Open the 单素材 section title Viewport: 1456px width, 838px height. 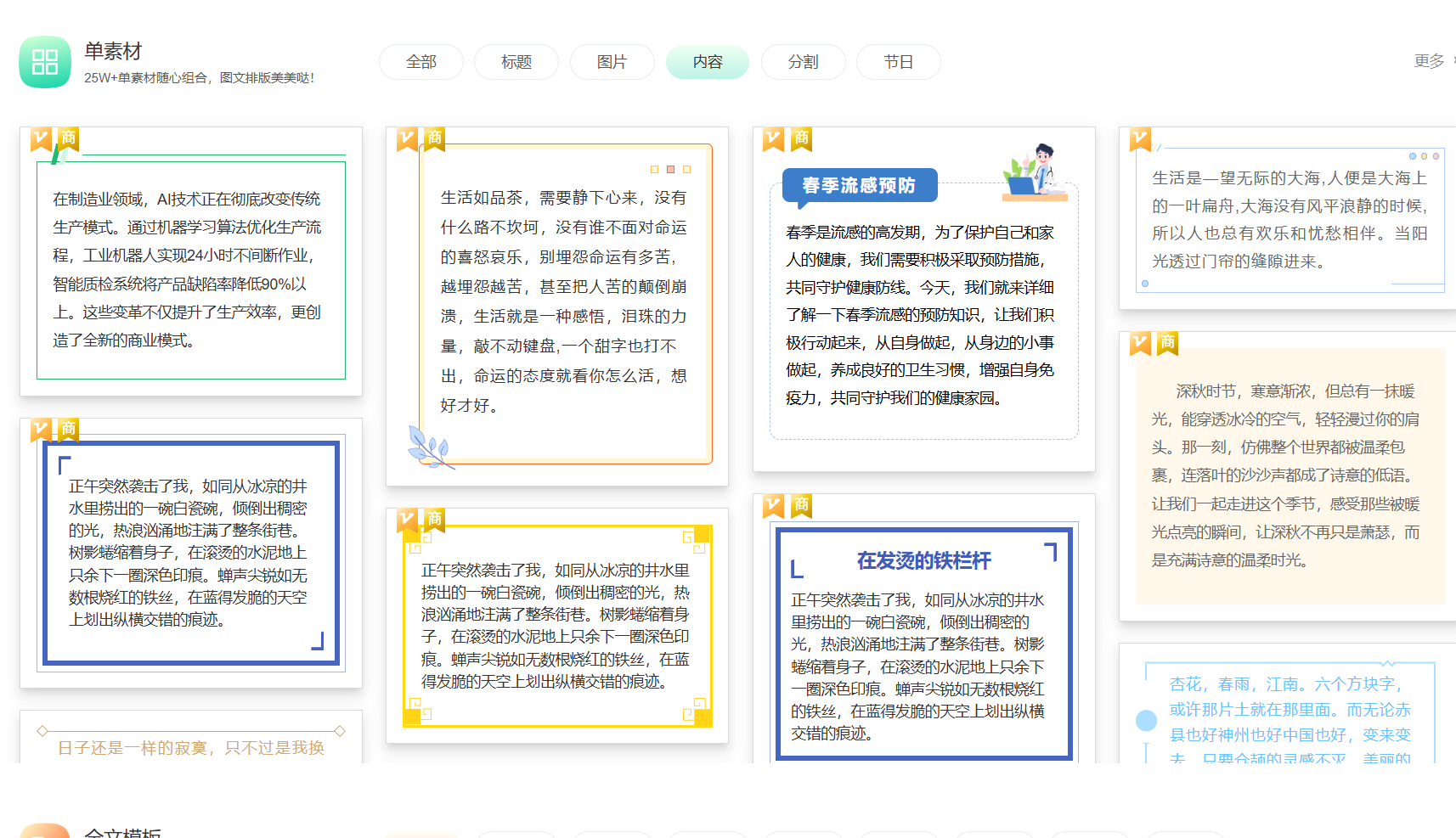coord(113,51)
